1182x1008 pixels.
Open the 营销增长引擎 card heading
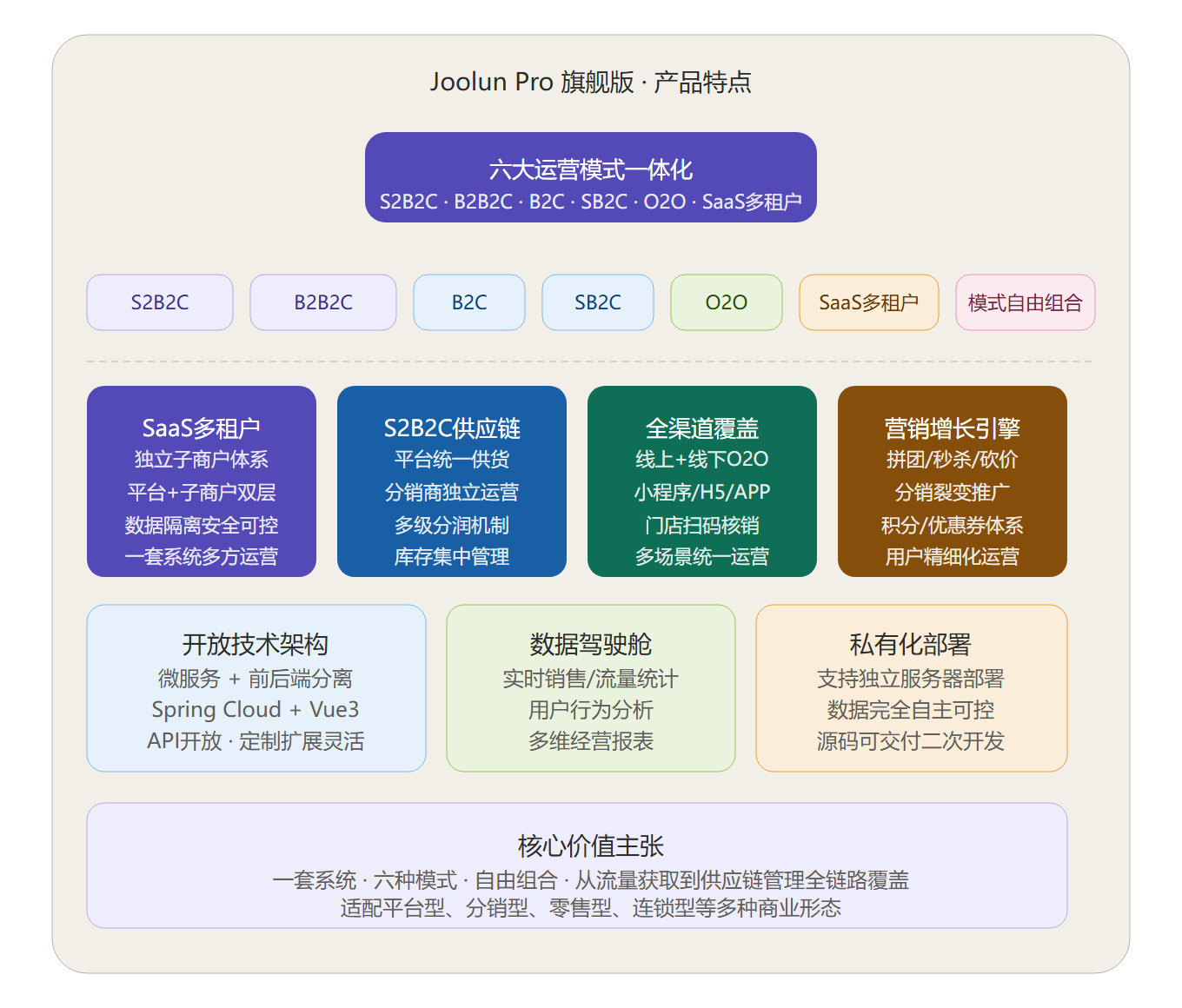click(x=953, y=428)
